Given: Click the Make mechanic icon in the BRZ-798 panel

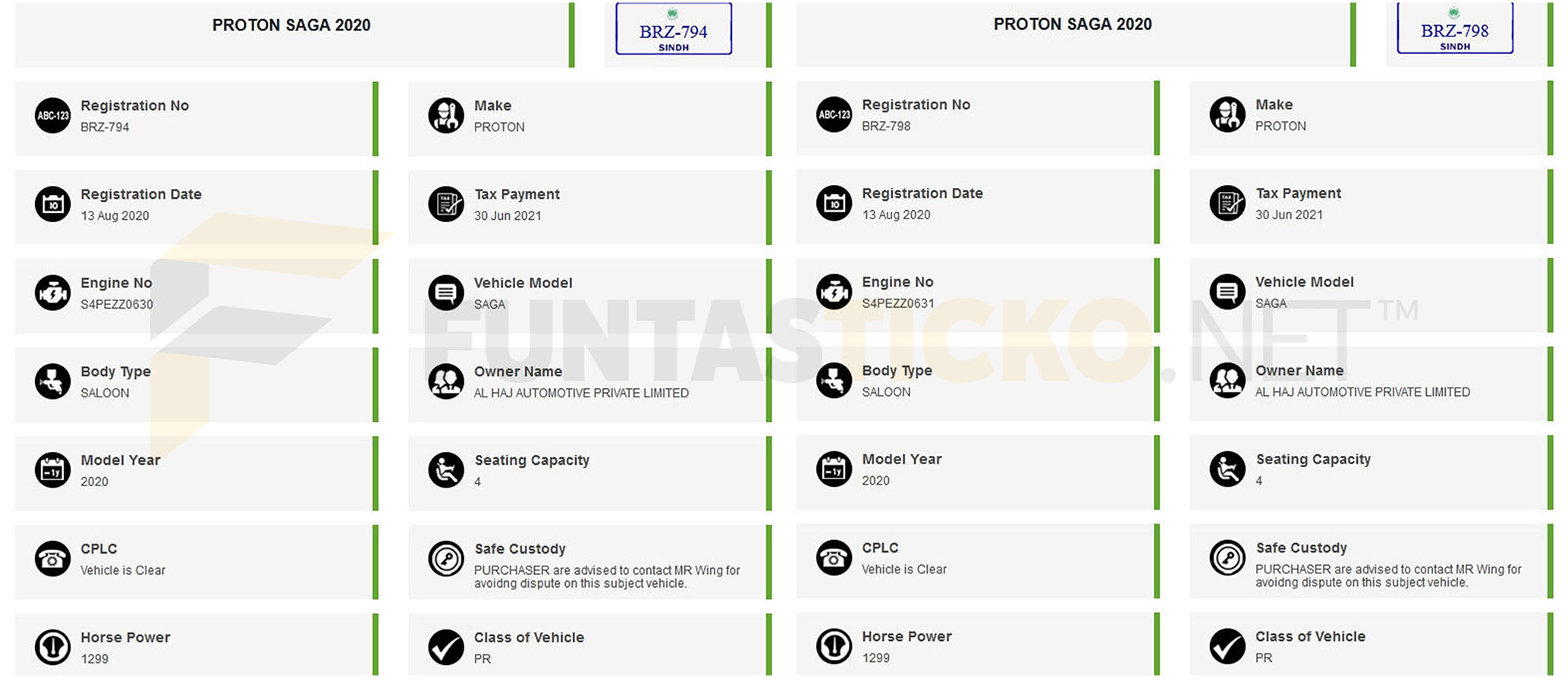Looking at the screenshot, I should 1227,115.
